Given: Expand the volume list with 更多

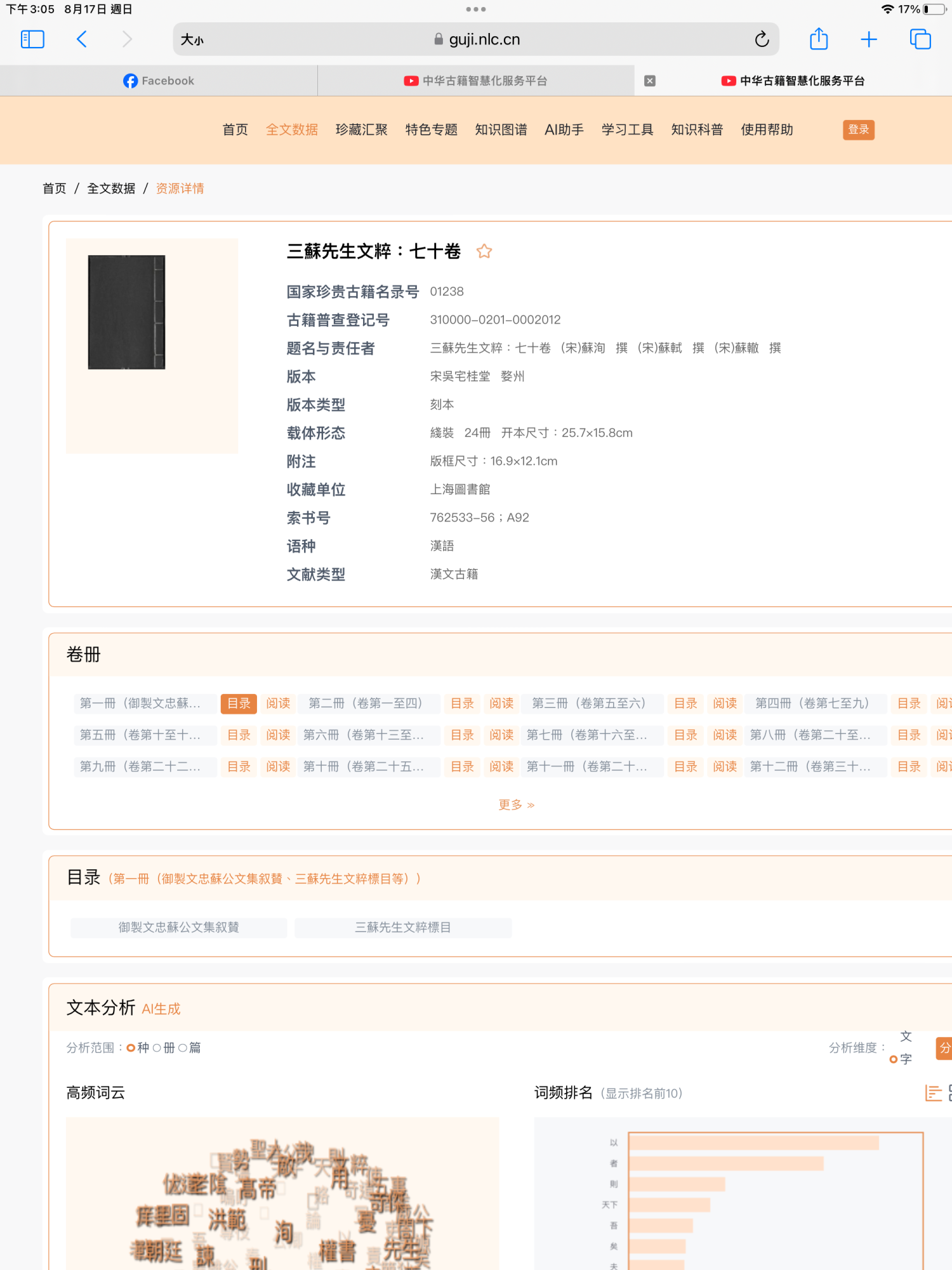Looking at the screenshot, I should 516,805.
